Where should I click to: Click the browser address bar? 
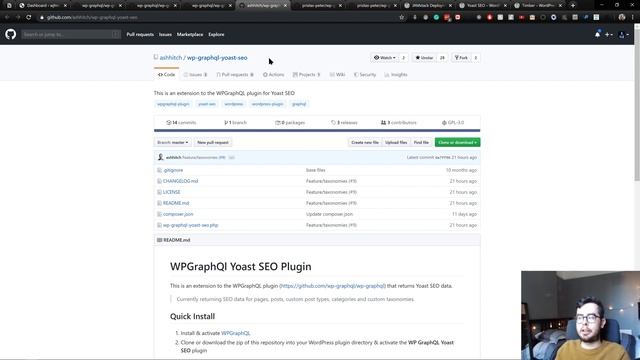(218, 18)
